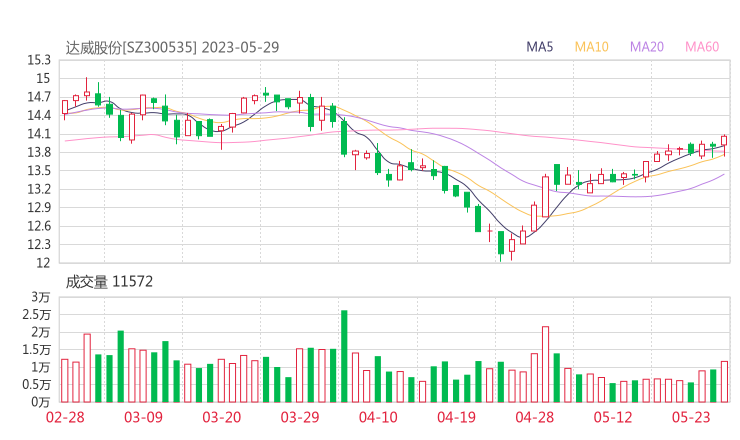Select the last red volume bar on the right
The image size is (740, 440).
tap(724, 382)
